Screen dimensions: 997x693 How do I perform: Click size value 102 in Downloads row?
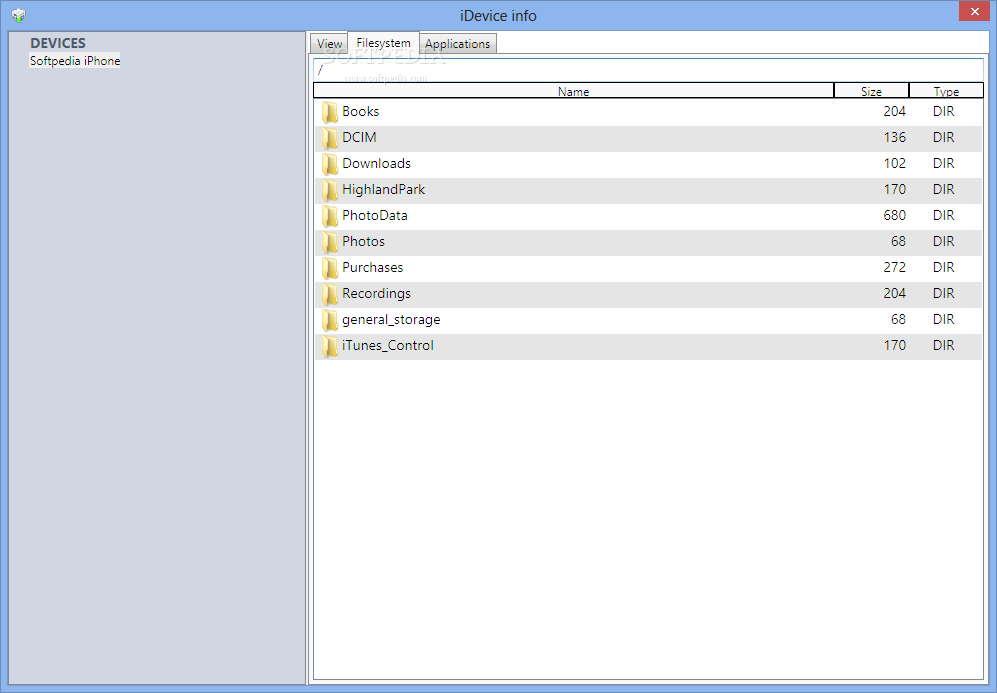click(894, 163)
